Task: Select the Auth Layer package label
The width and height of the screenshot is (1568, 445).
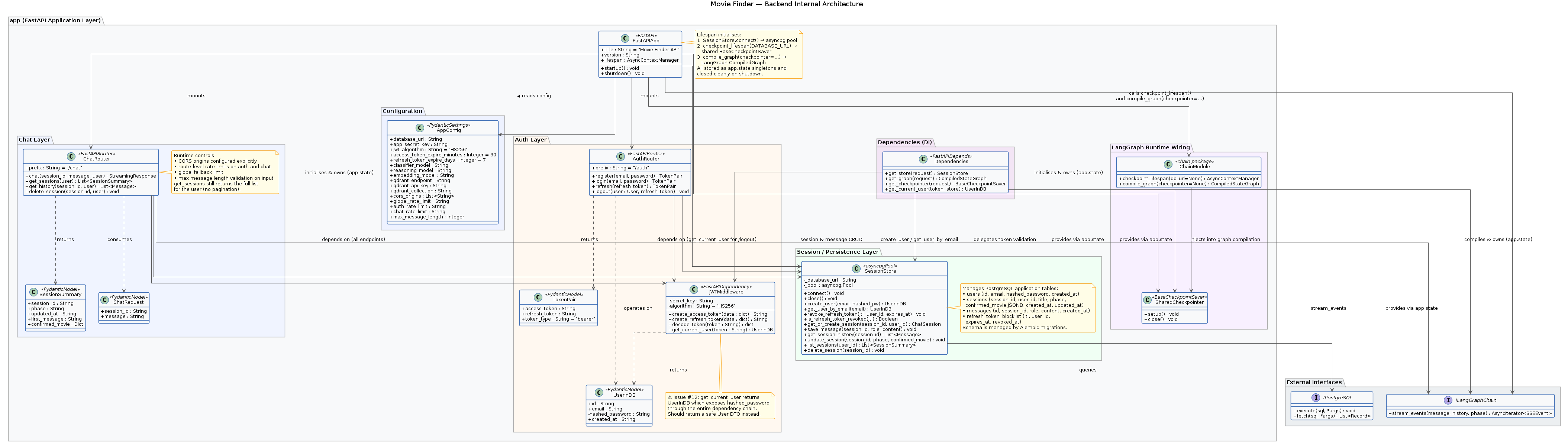Action: point(531,140)
